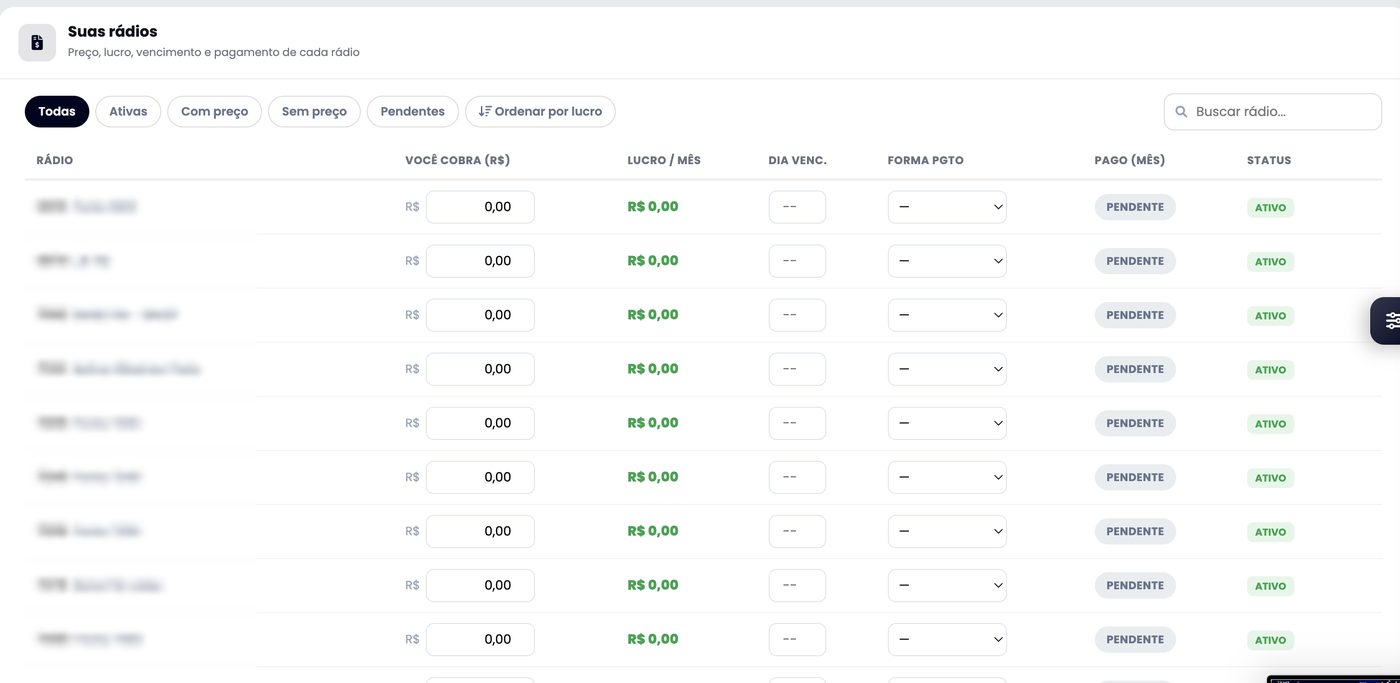The width and height of the screenshot is (1400, 683).
Task: Toggle Pendente payment status in the third row
Action: click(x=1135, y=315)
